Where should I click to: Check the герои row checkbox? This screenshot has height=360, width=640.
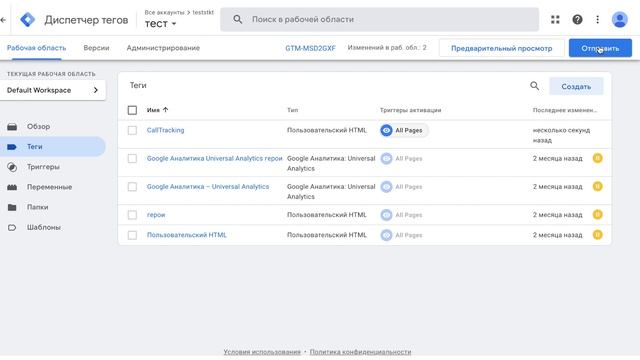(132, 215)
